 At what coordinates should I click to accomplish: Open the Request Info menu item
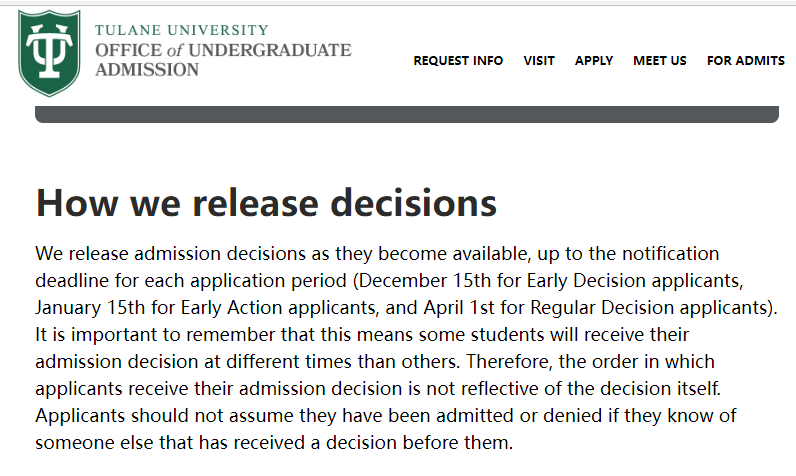click(x=458, y=61)
